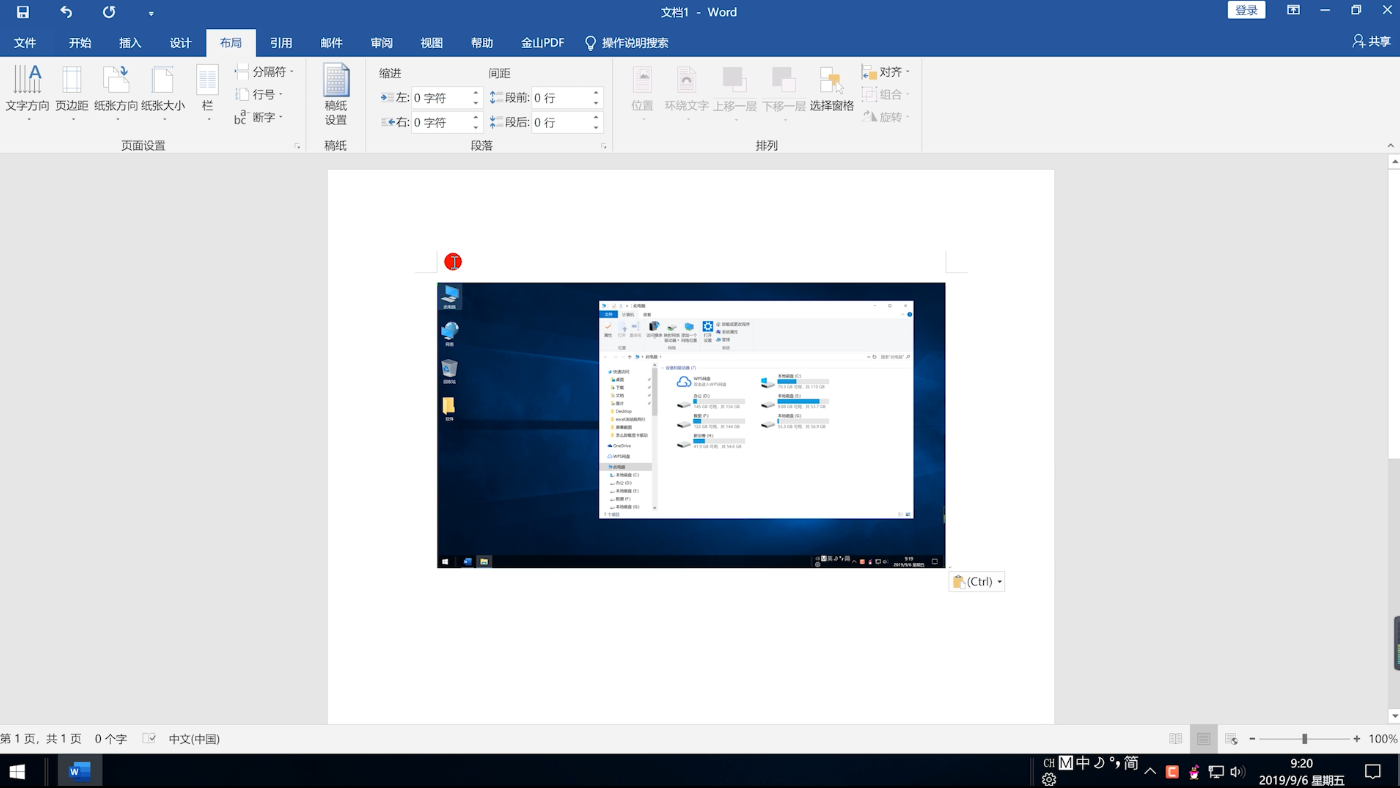
Task: Click the 100% zoom level
Action: click(1383, 739)
